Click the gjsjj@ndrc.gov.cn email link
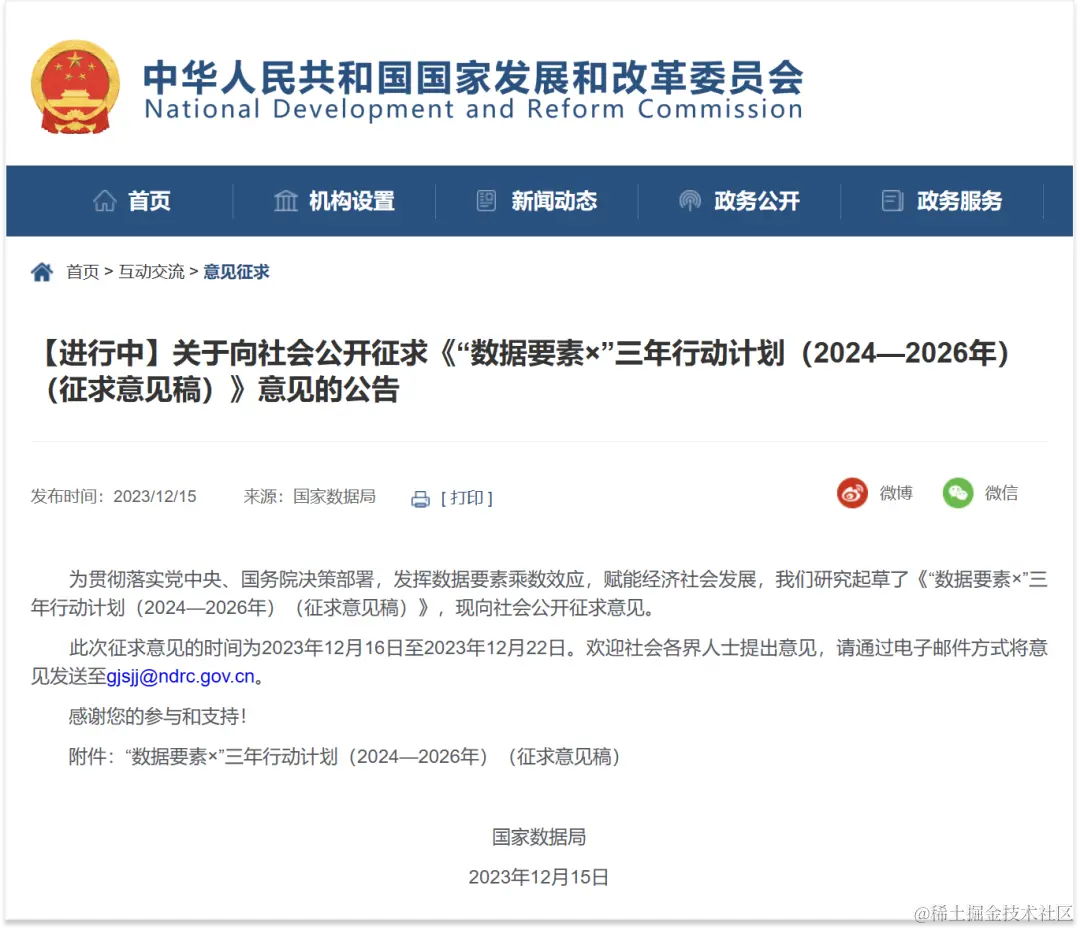 [x=182, y=677]
